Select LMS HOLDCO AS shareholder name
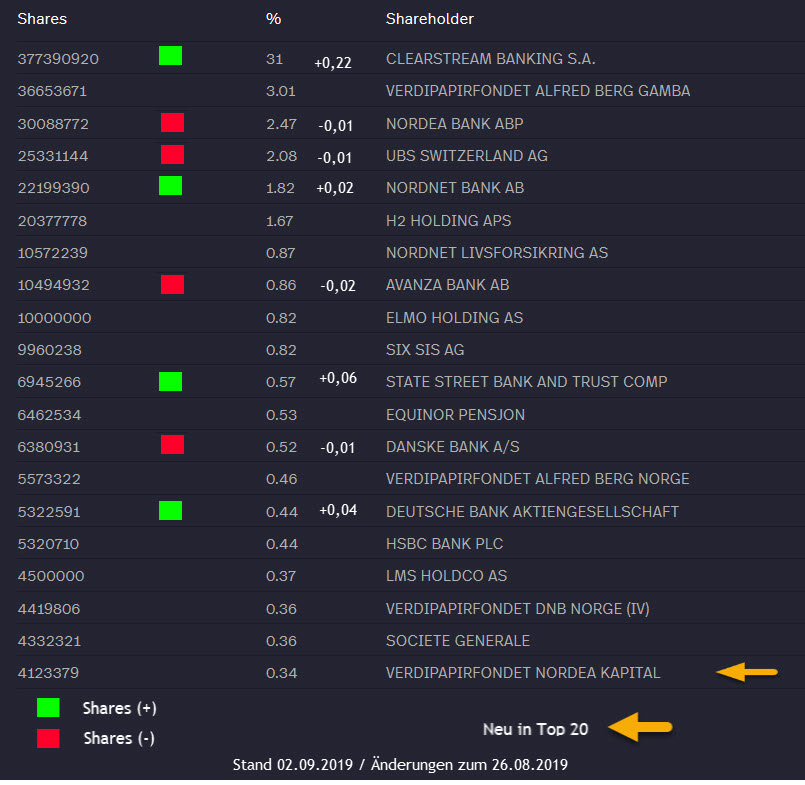 click(447, 576)
